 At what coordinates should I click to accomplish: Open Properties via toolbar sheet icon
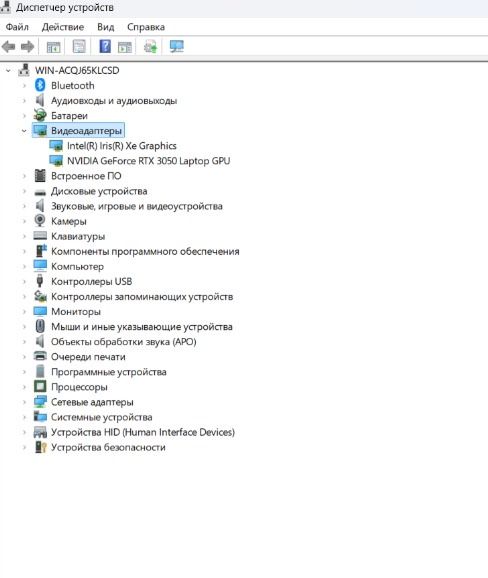click(x=79, y=47)
